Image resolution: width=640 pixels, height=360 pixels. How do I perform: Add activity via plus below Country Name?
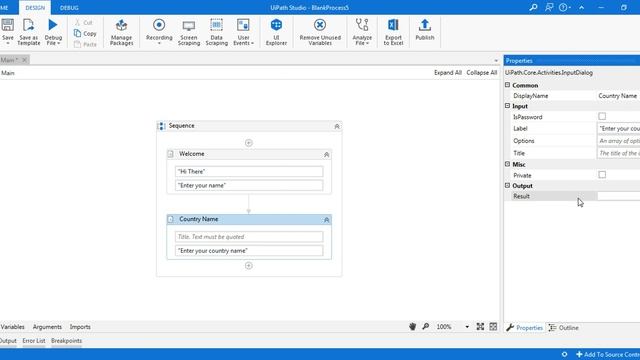point(249,266)
